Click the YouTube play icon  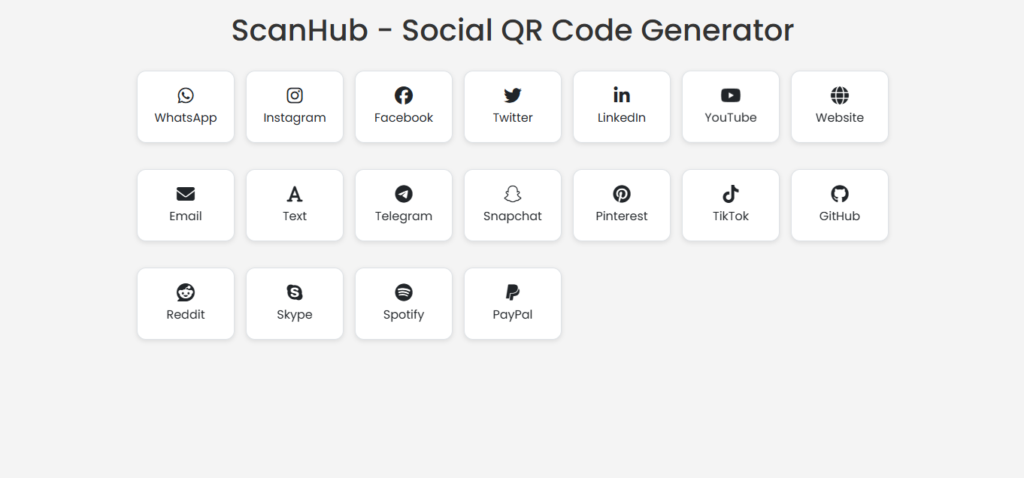click(x=731, y=95)
